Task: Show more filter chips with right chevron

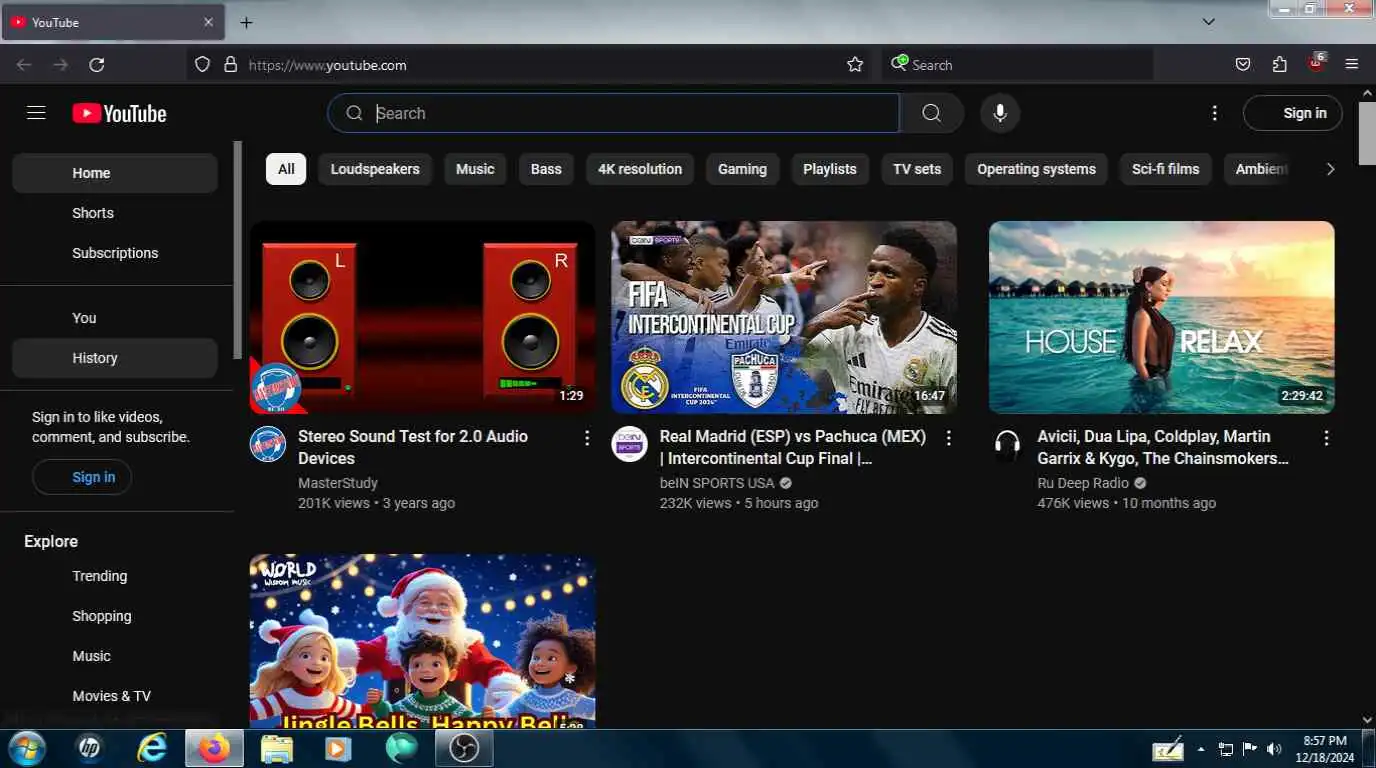Action: pos(1330,169)
